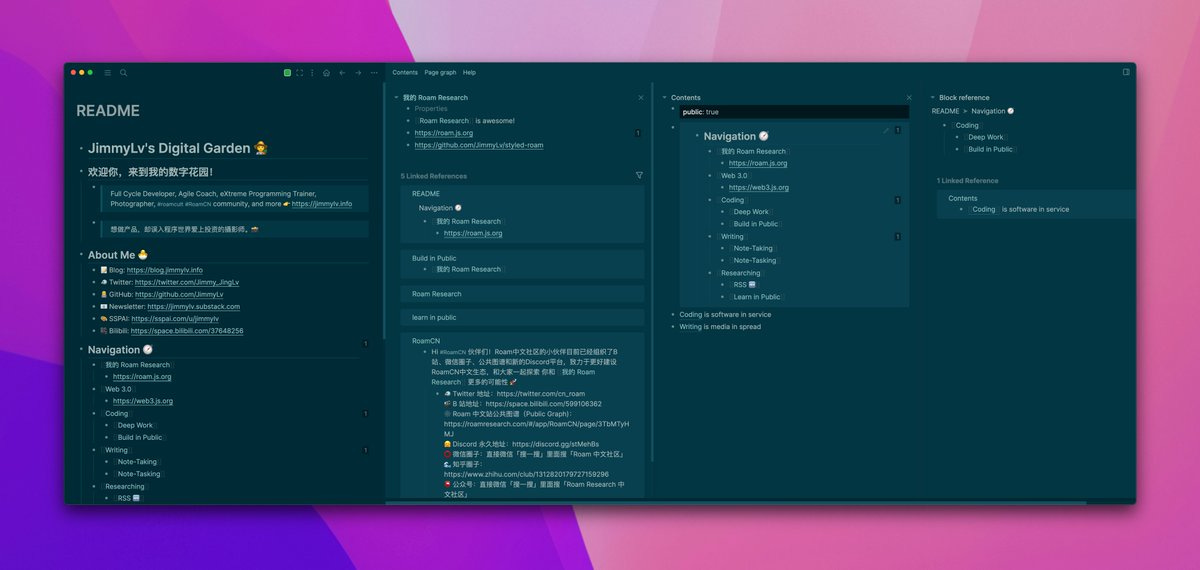Navigate forward with right arrow icon
1200x570 pixels.
(358, 73)
